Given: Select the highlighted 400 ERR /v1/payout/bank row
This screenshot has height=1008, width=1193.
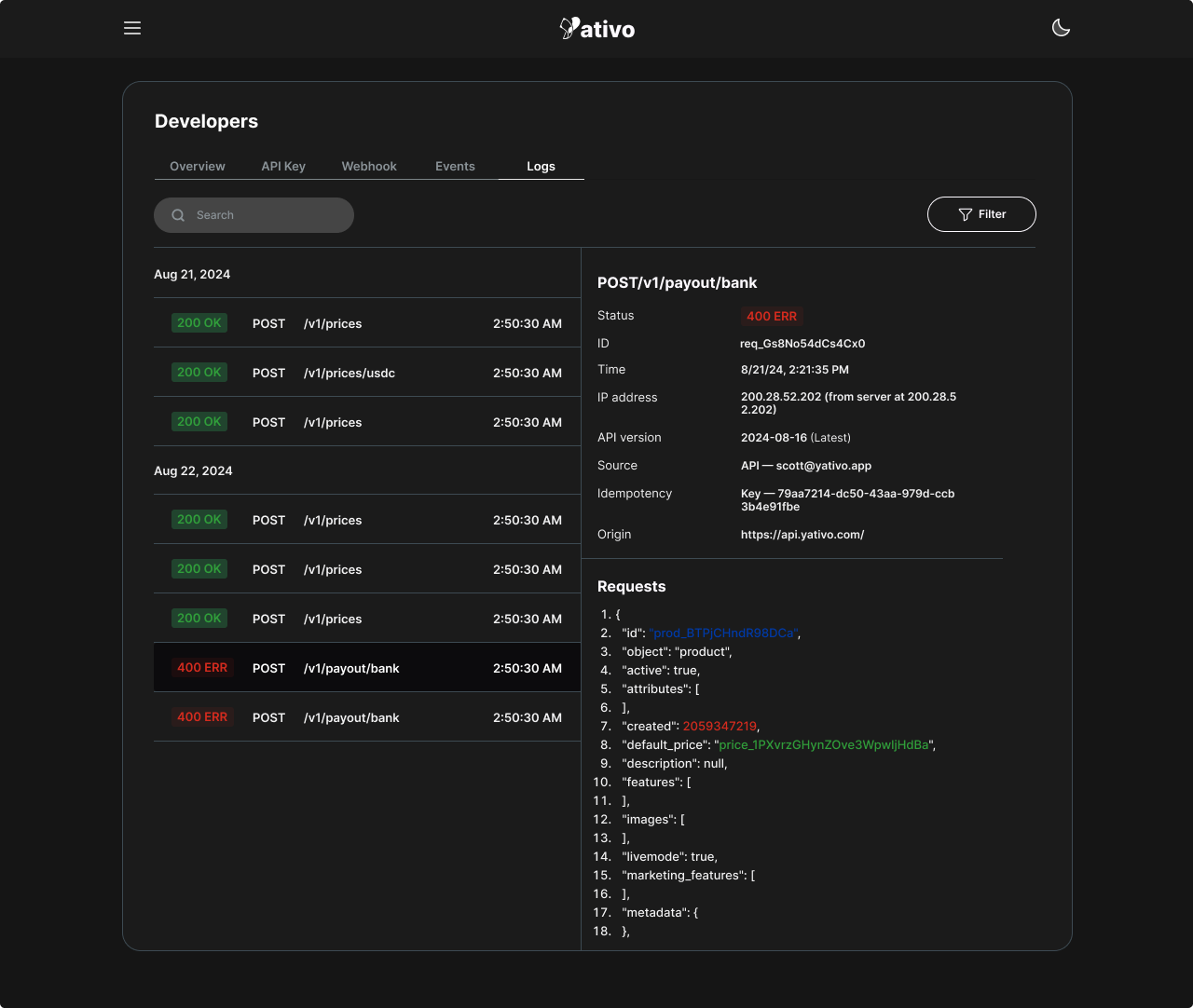Looking at the screenshot, I should [367, 668].
